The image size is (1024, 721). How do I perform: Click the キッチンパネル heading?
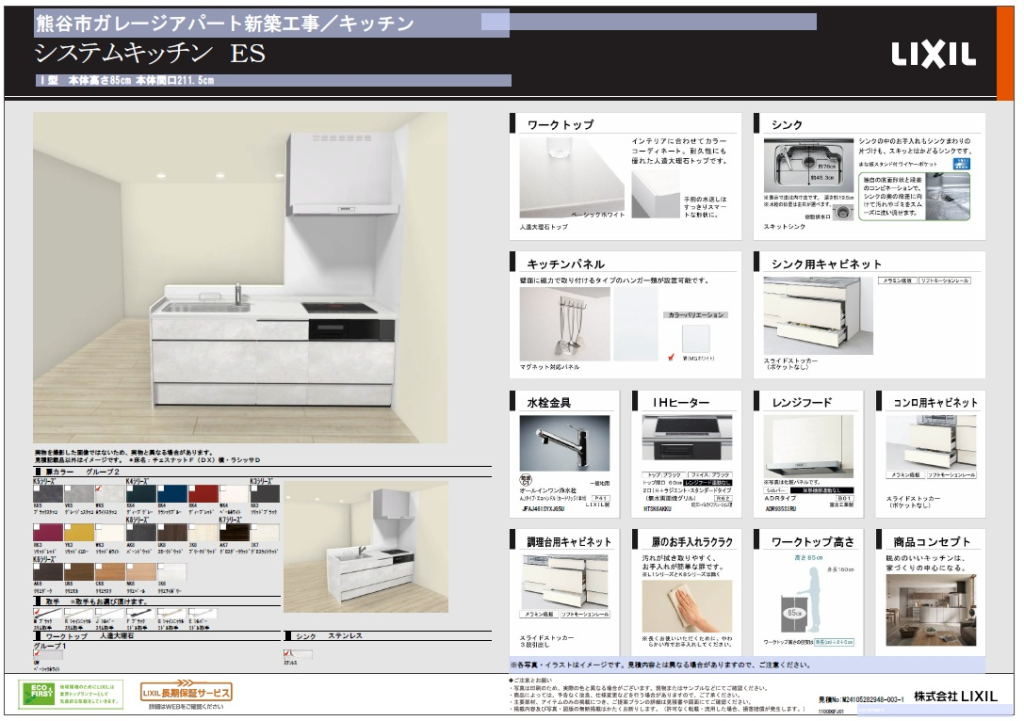[566, 264]
